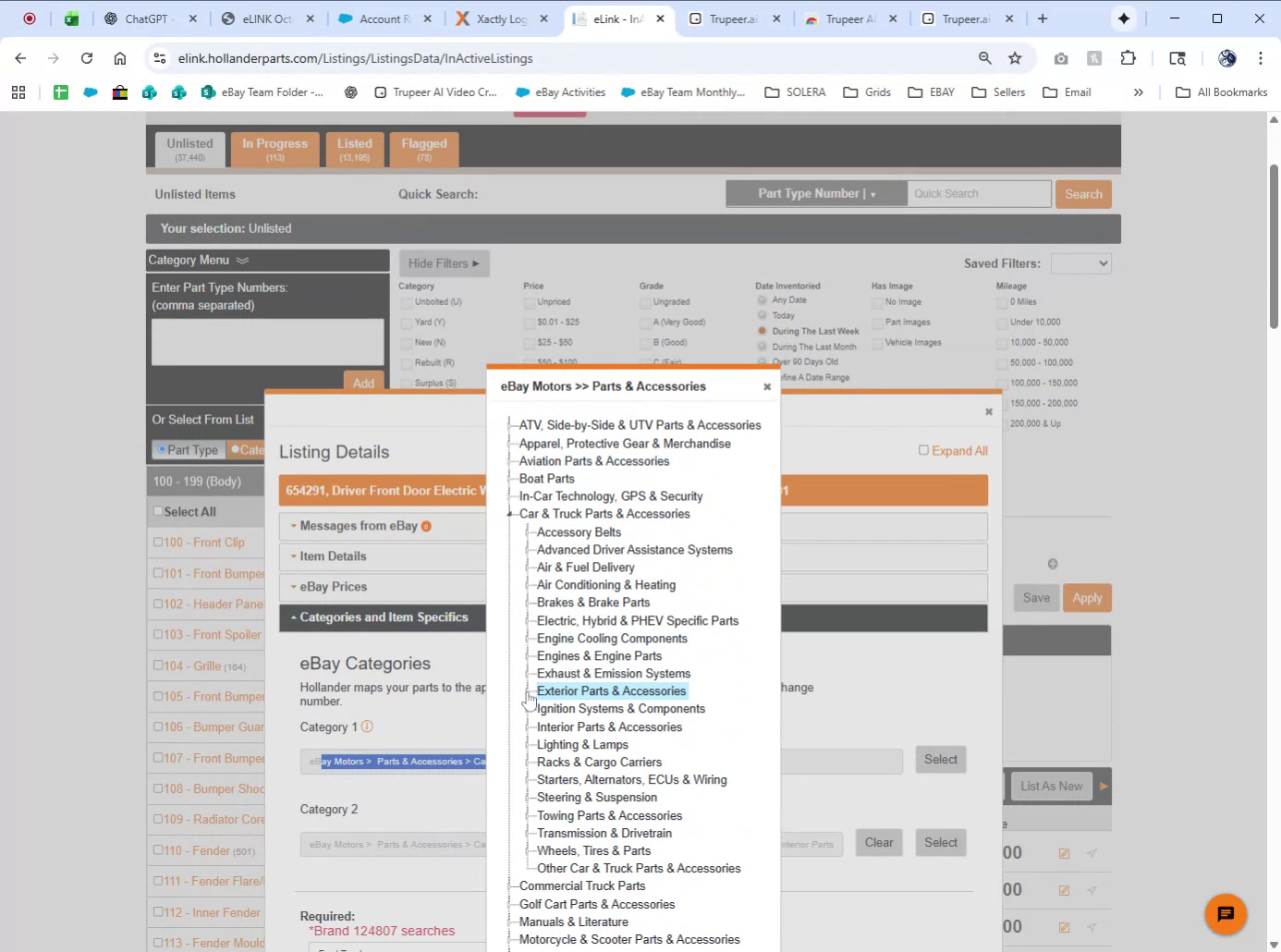Open Saved Filters dropdown
The width and height of the screenshot is (1281, 952).
[x=1081, y=263]
